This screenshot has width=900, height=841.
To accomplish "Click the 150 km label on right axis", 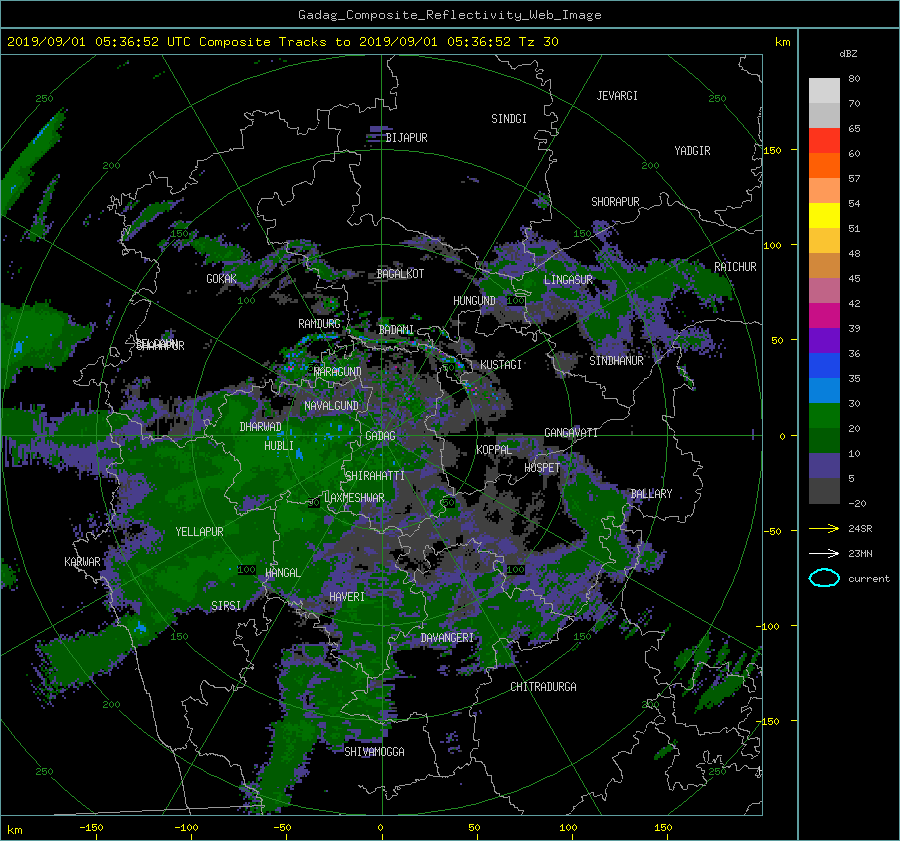I will click(773, 150).
